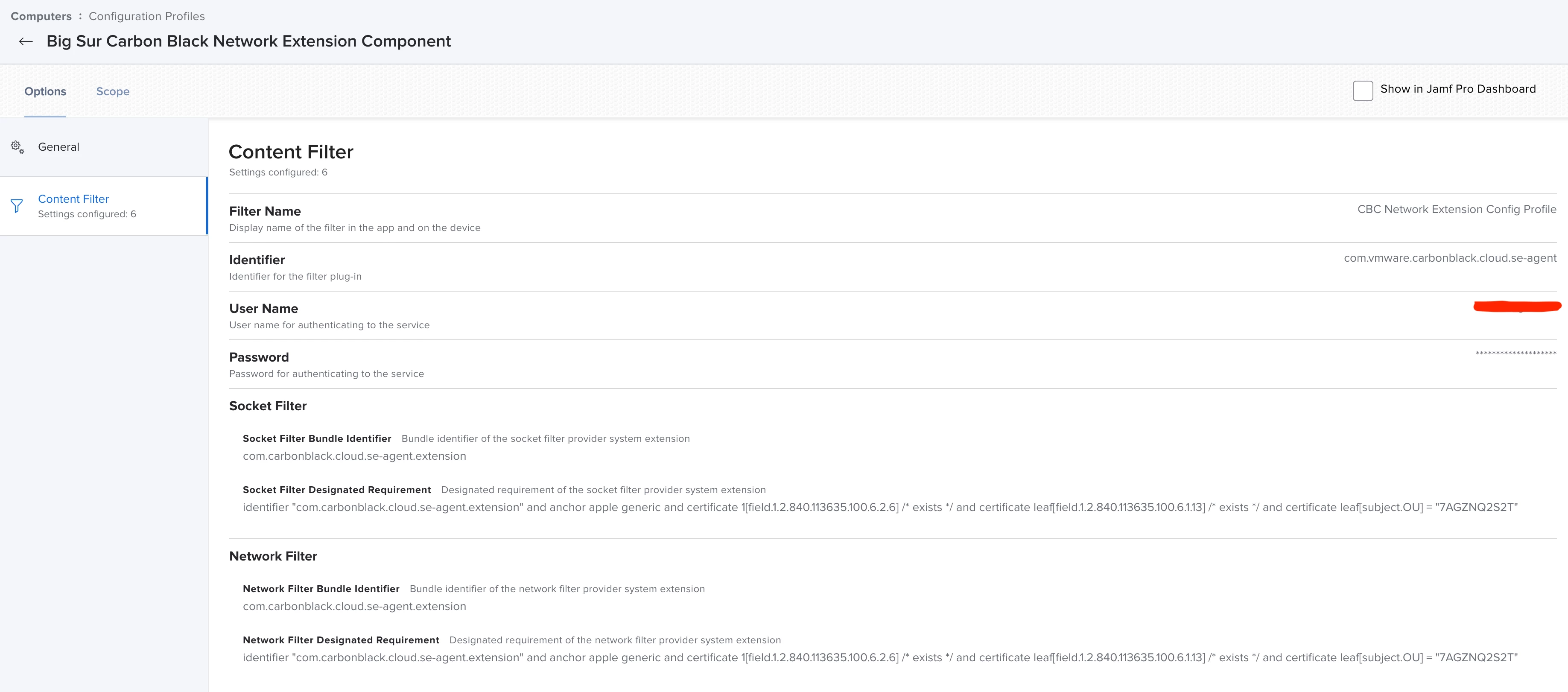1568x692 pixels.
Task: Open the General payload section
Action: 58,147
